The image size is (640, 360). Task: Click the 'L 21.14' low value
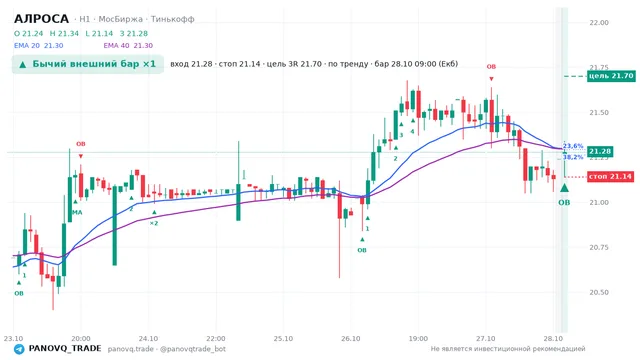[99, 33]
